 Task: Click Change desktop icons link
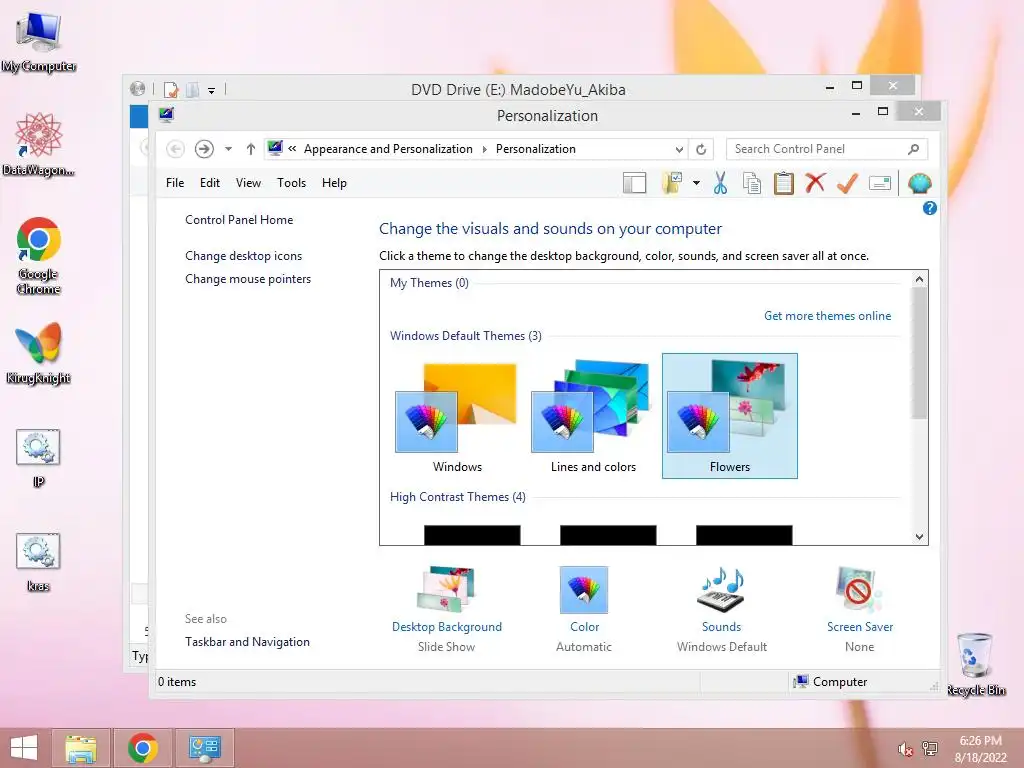pyautogui.click(x=244, y=256)
